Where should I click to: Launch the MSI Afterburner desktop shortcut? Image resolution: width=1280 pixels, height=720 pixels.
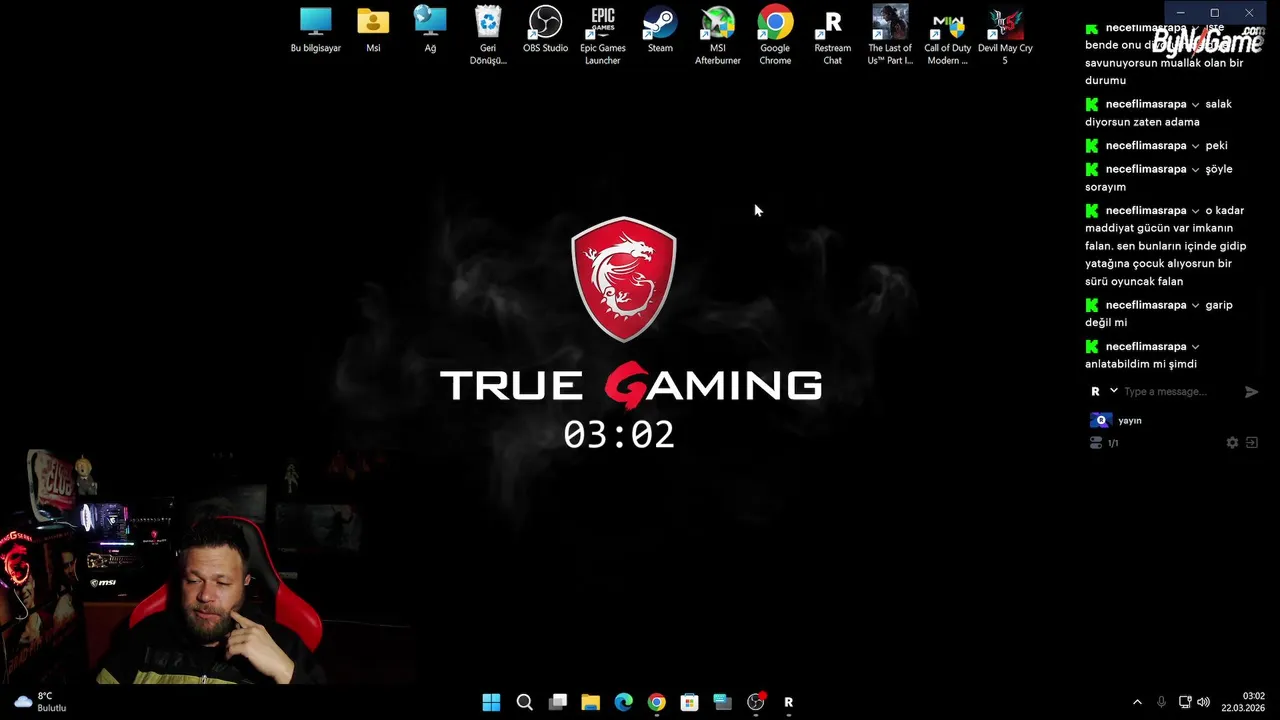[x=718, y=35]
